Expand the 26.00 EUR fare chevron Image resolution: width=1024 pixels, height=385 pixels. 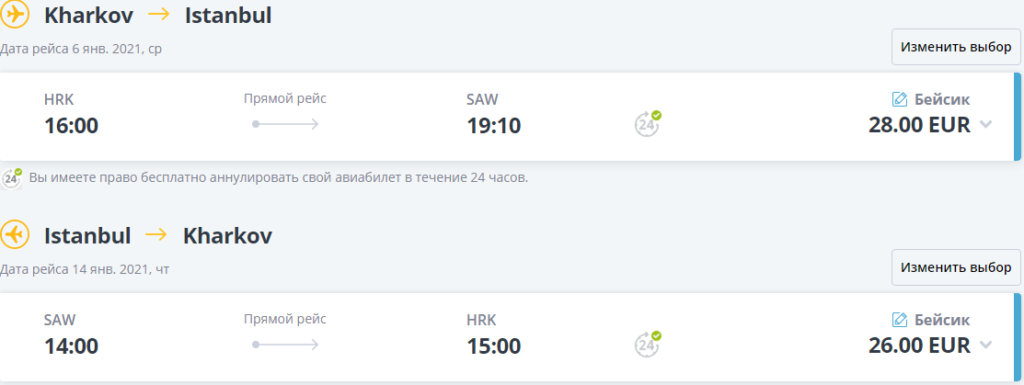(985, 345)
